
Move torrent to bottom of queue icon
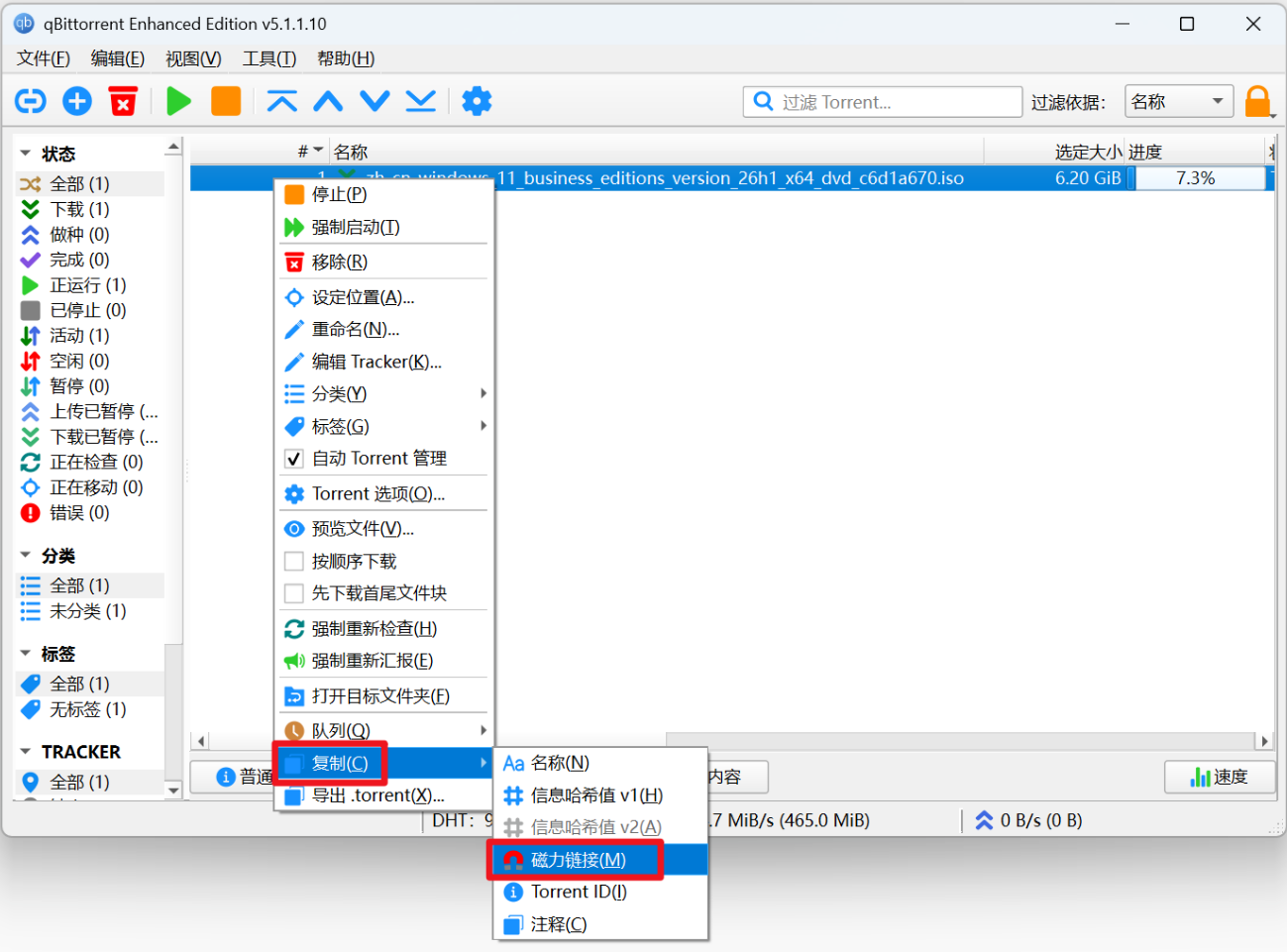coord(421,101)
